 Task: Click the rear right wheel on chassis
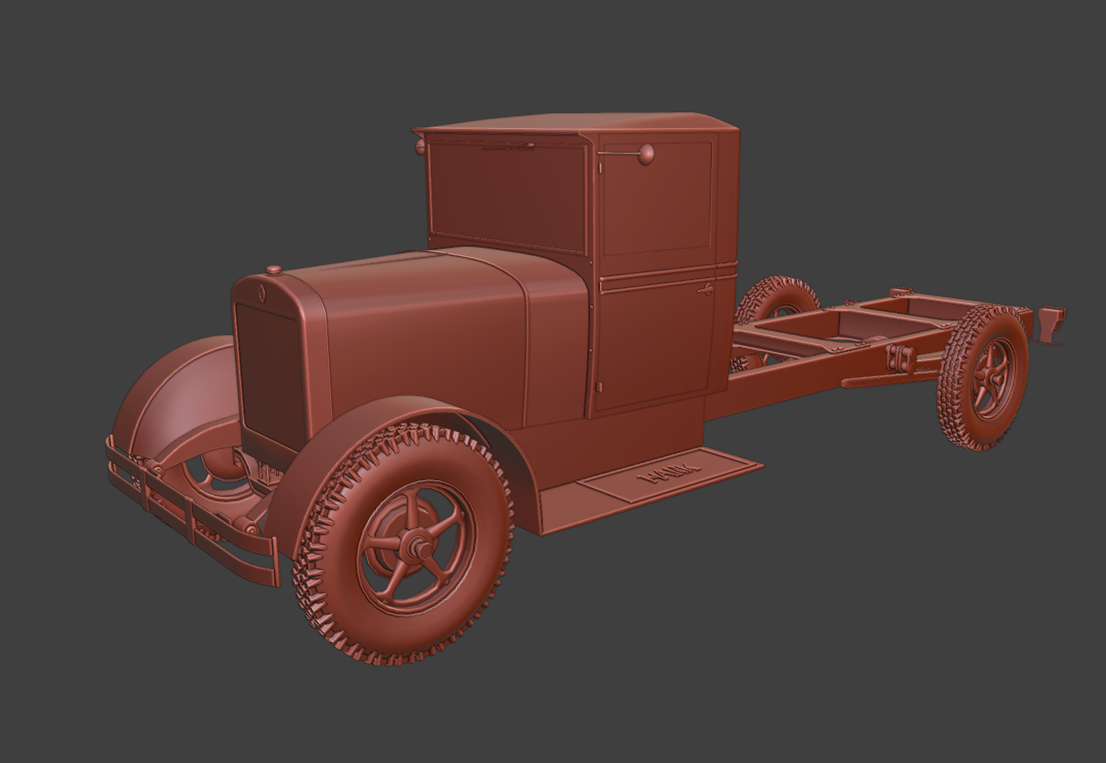pos(982,378)
